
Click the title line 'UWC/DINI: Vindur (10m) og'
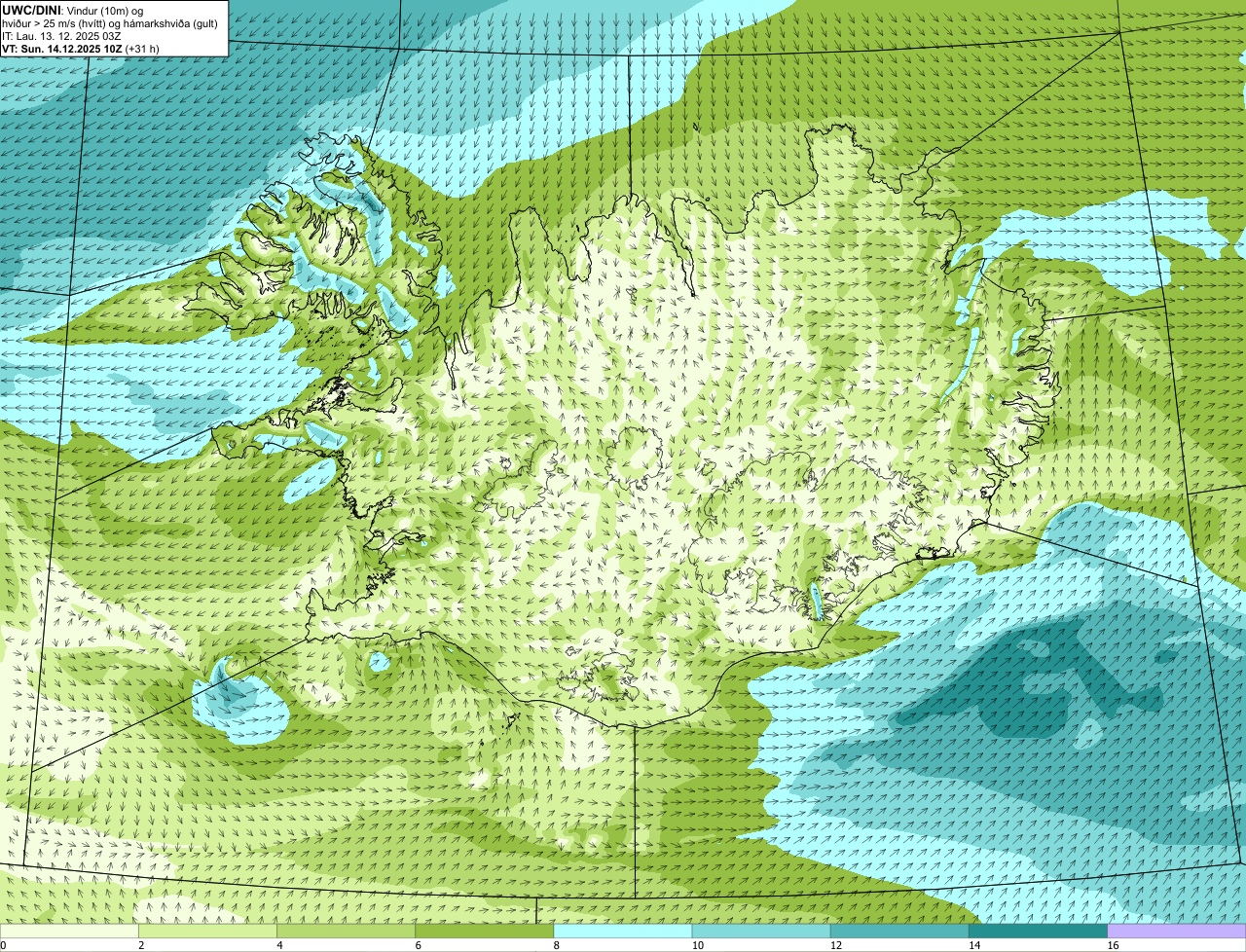[72, 10]
